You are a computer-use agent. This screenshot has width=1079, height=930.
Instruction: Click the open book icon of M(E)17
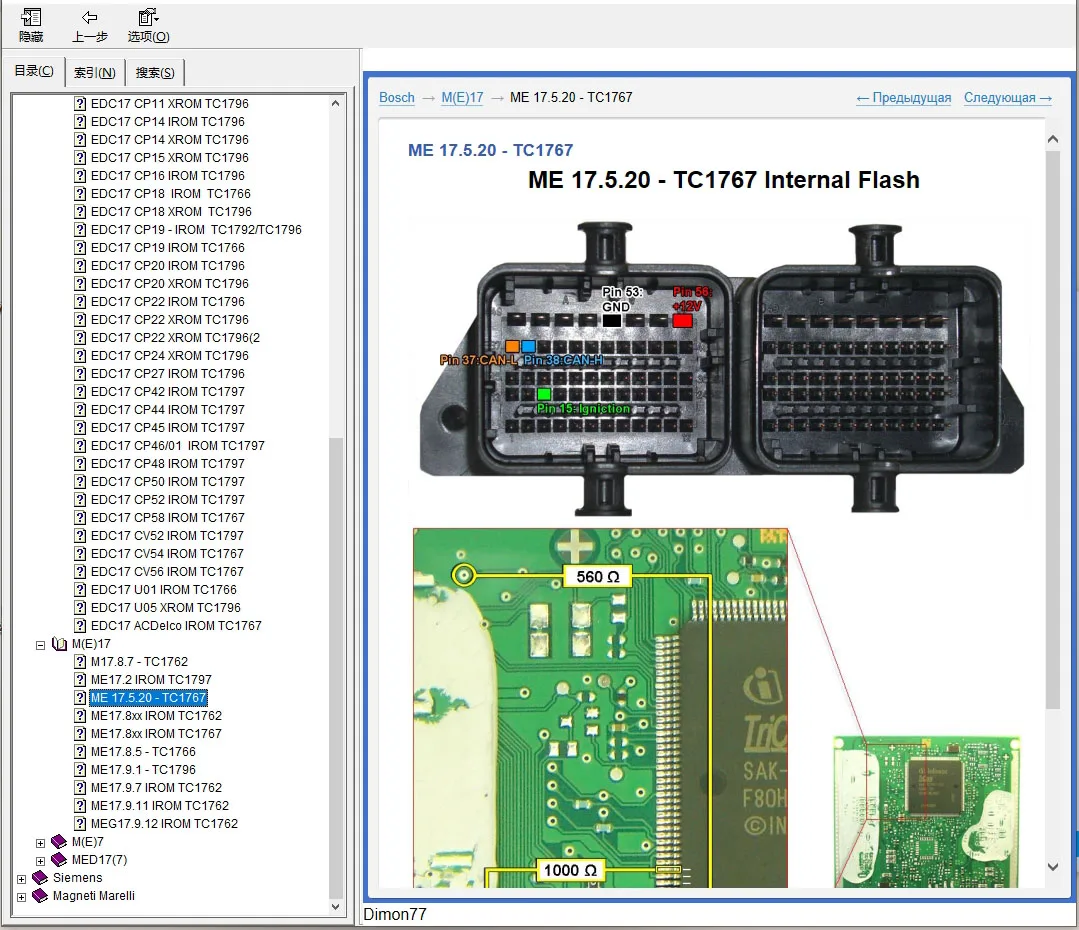(59, 644)
